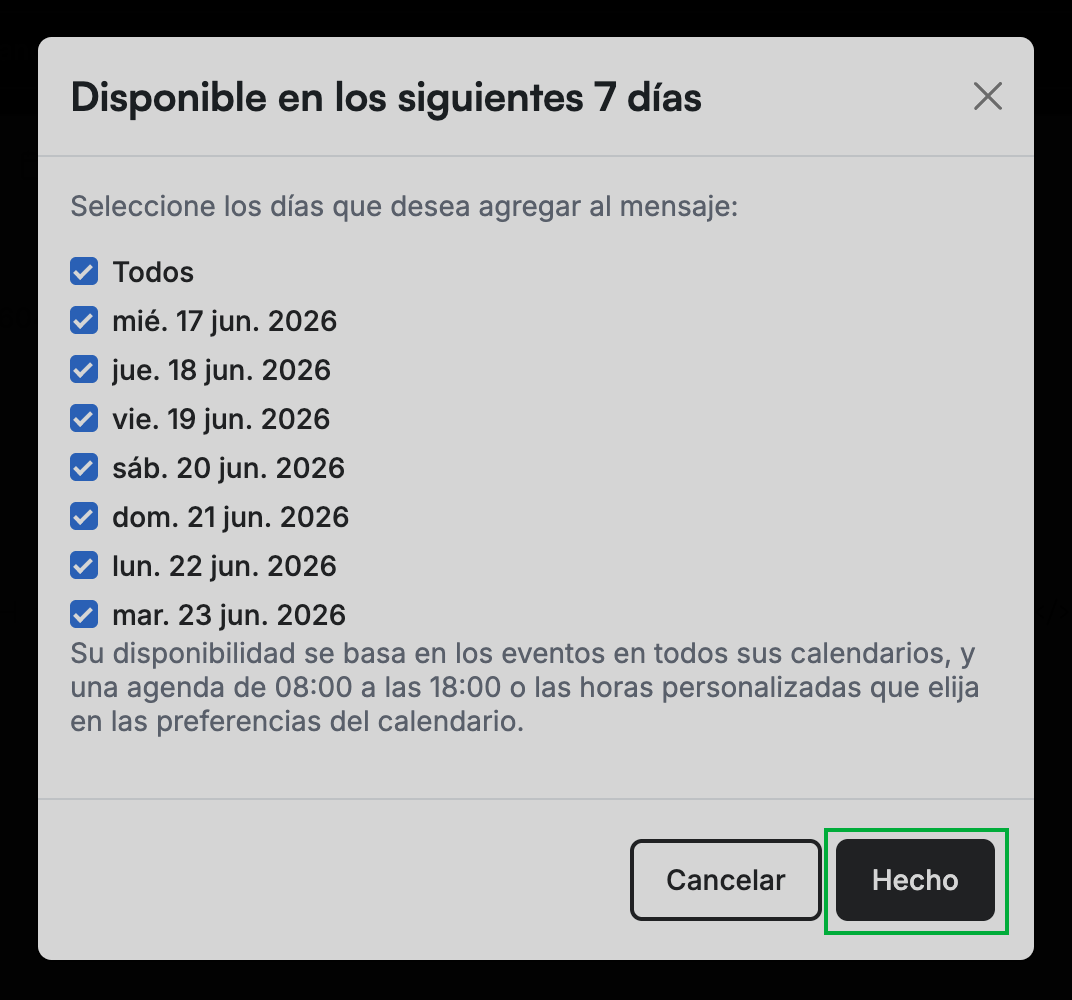
Task: Uncheck the Todos checkbox box
Action: (84, 271)
